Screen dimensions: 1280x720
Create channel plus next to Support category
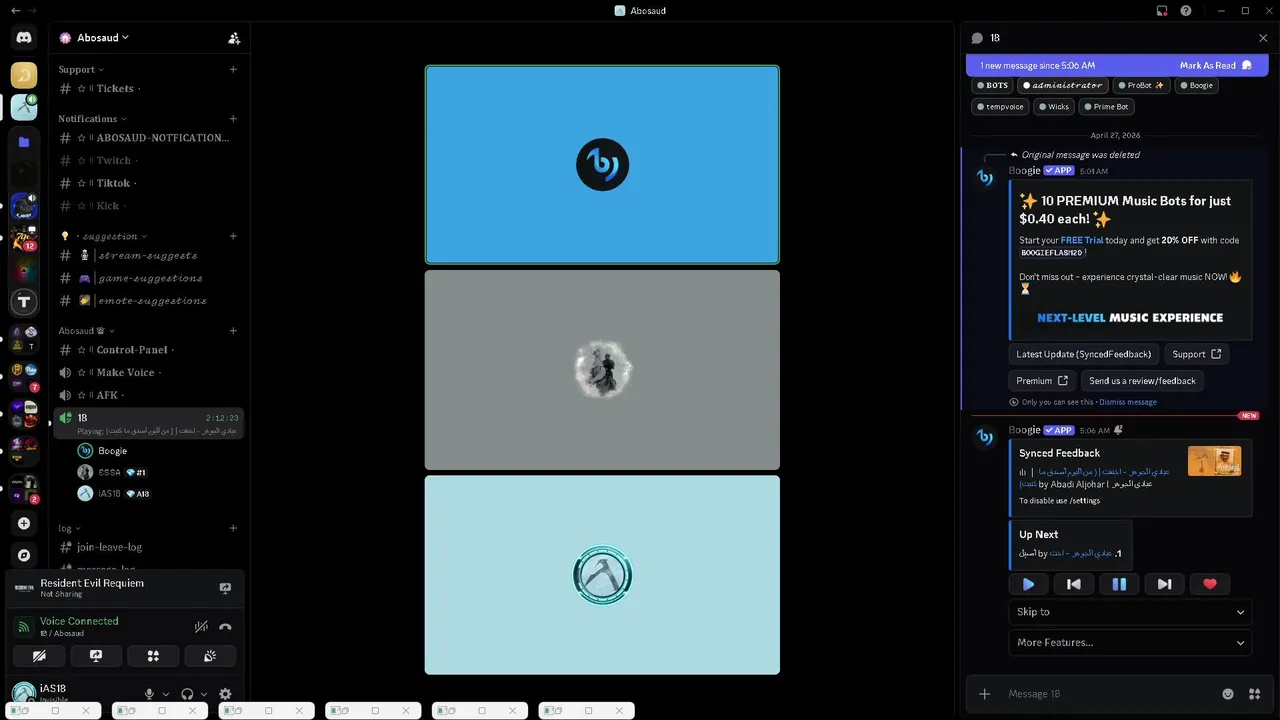[x=233, y=70]
